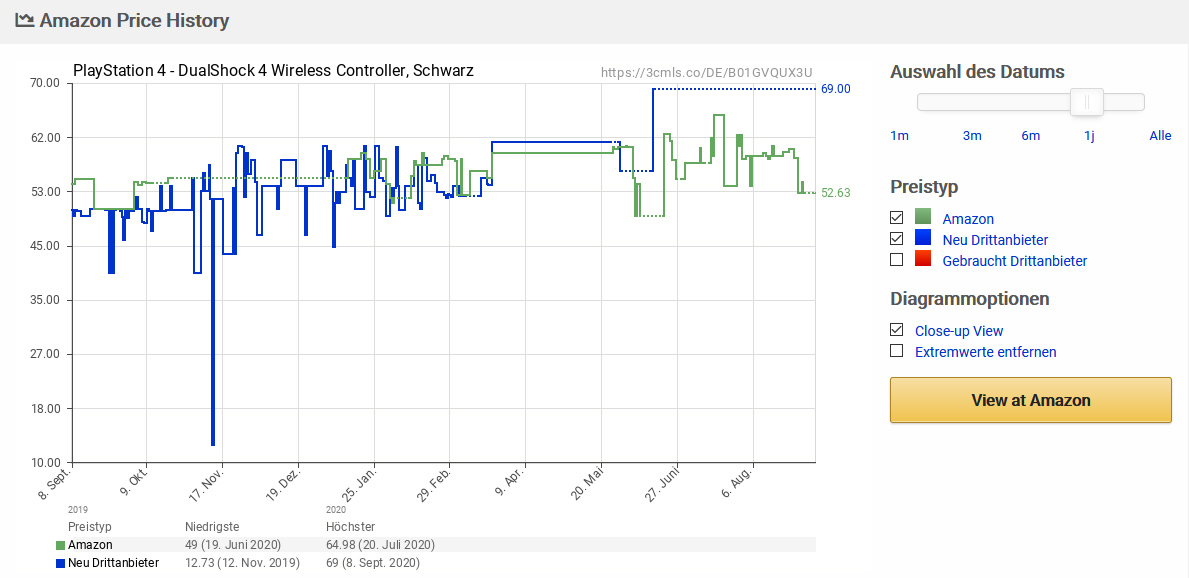Select the 1j date range
Image resolution: width=1189 pixels, height=578 pixels.
[1089, 136]
